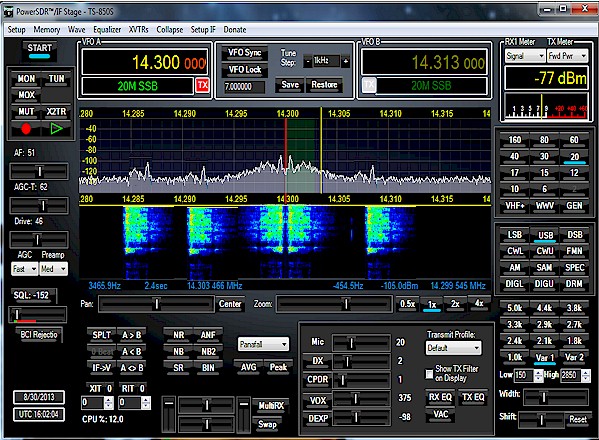Click the plus tune step button

(345, 61)
